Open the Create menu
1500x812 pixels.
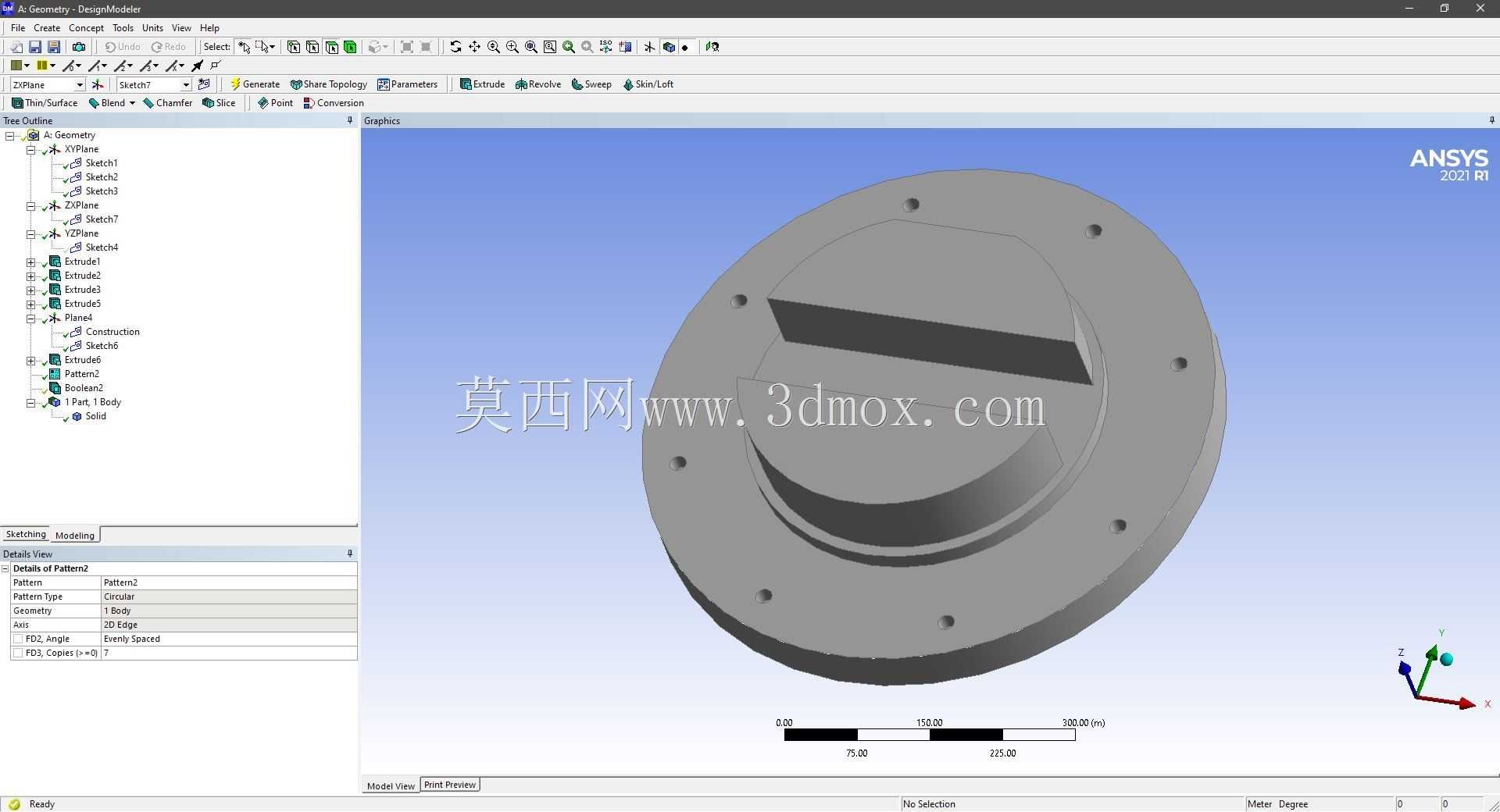click(47, 27)
